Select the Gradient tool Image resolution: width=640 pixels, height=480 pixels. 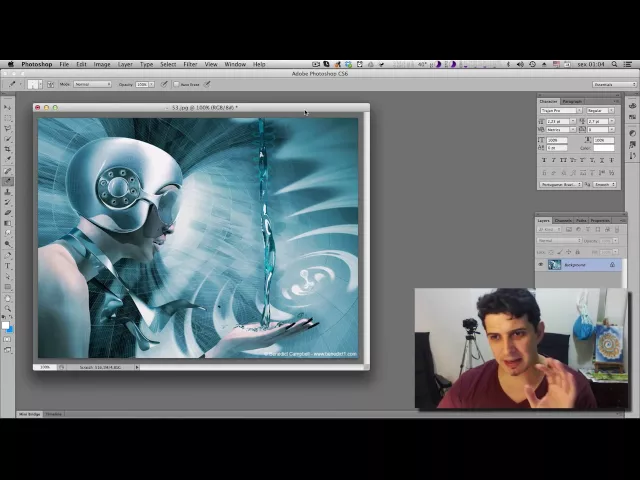pos(7,223)
